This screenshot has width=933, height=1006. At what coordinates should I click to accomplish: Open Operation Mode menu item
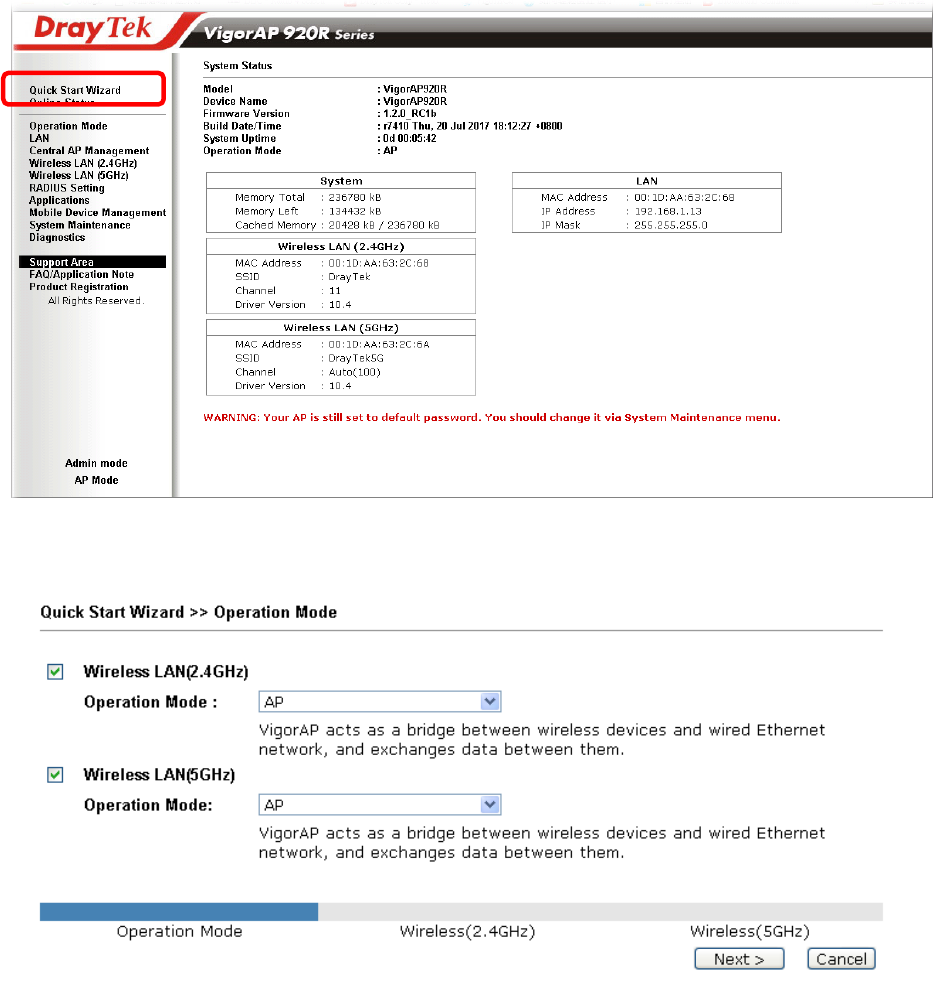coord(68,126)
